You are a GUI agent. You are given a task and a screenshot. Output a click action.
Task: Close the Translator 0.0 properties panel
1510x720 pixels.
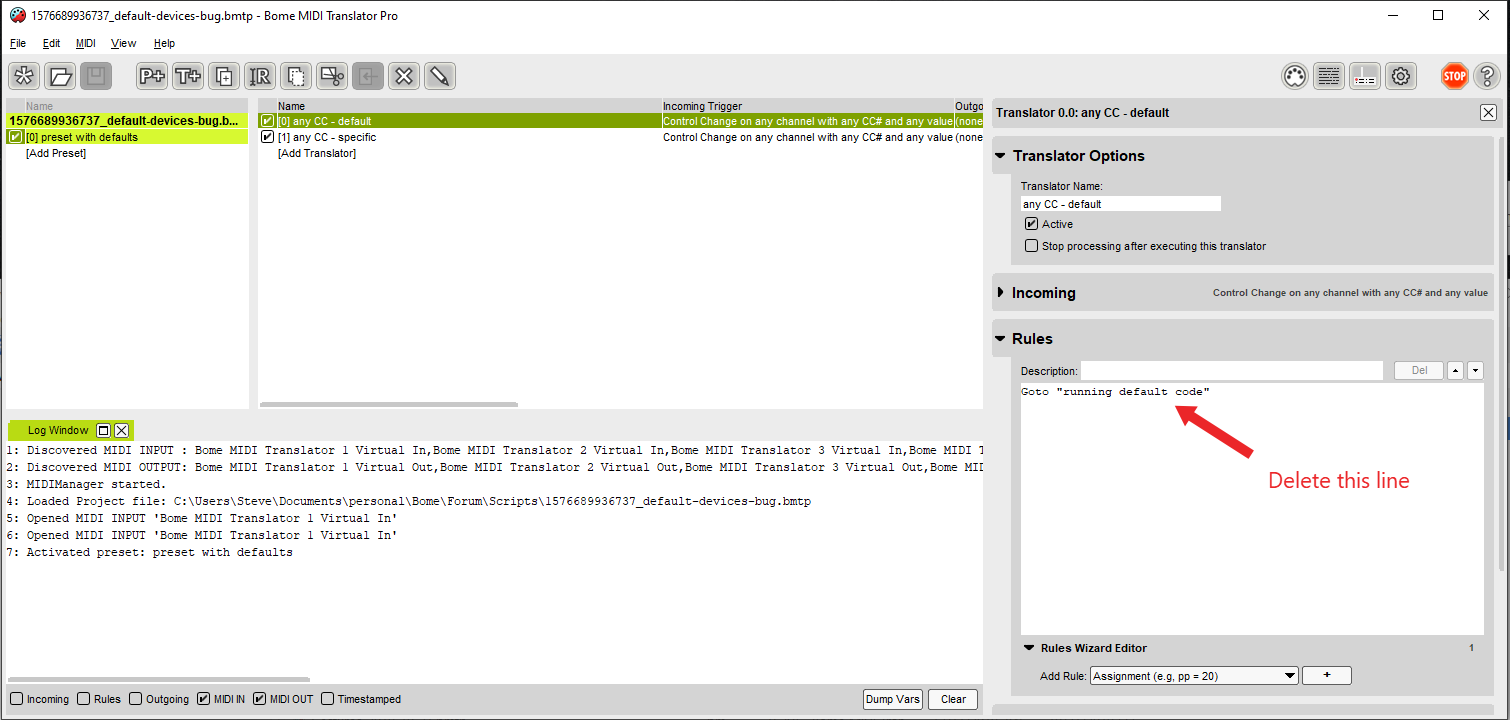[x=1488, y=113]
